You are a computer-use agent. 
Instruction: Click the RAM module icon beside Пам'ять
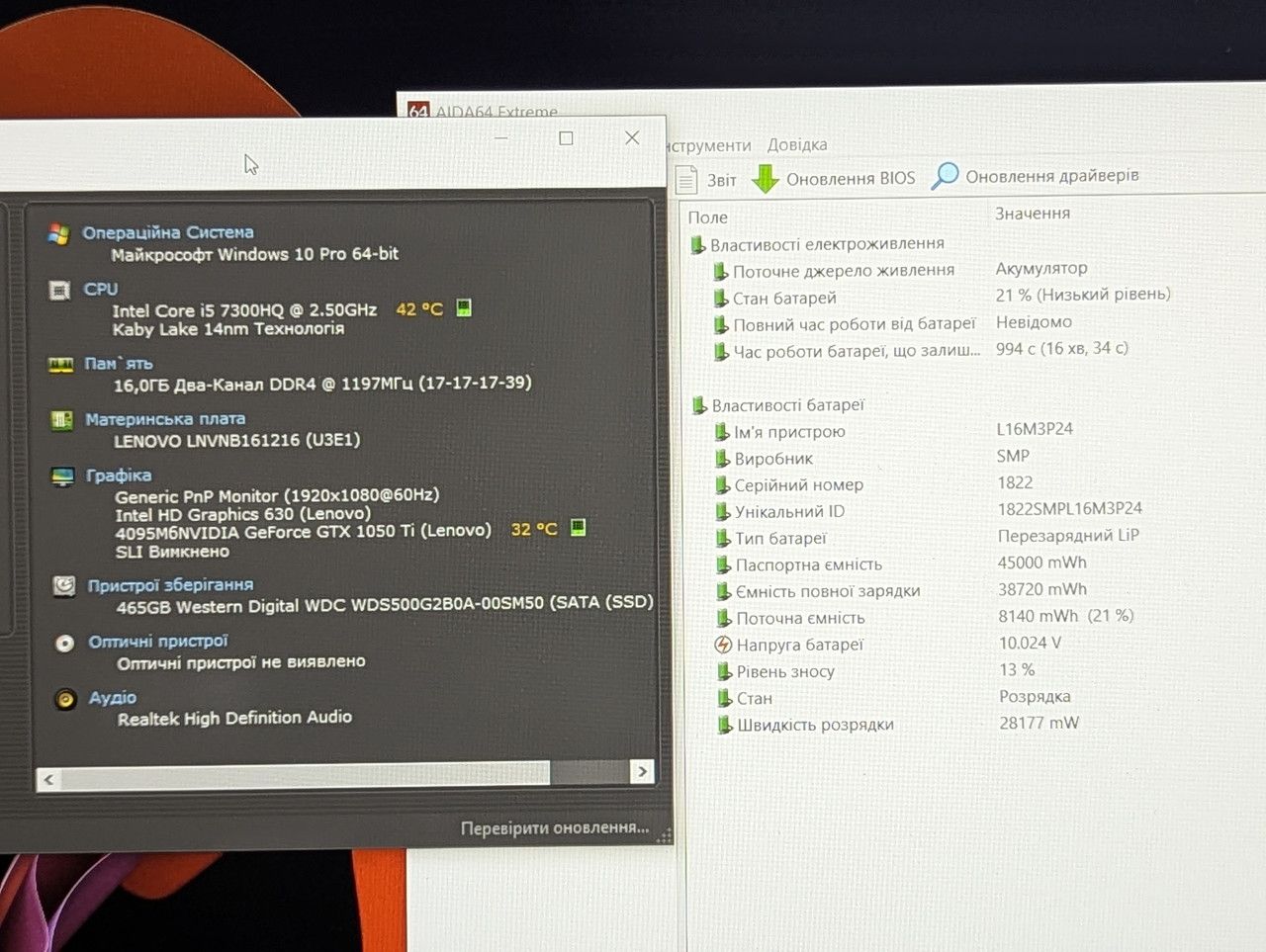(60, 365)
